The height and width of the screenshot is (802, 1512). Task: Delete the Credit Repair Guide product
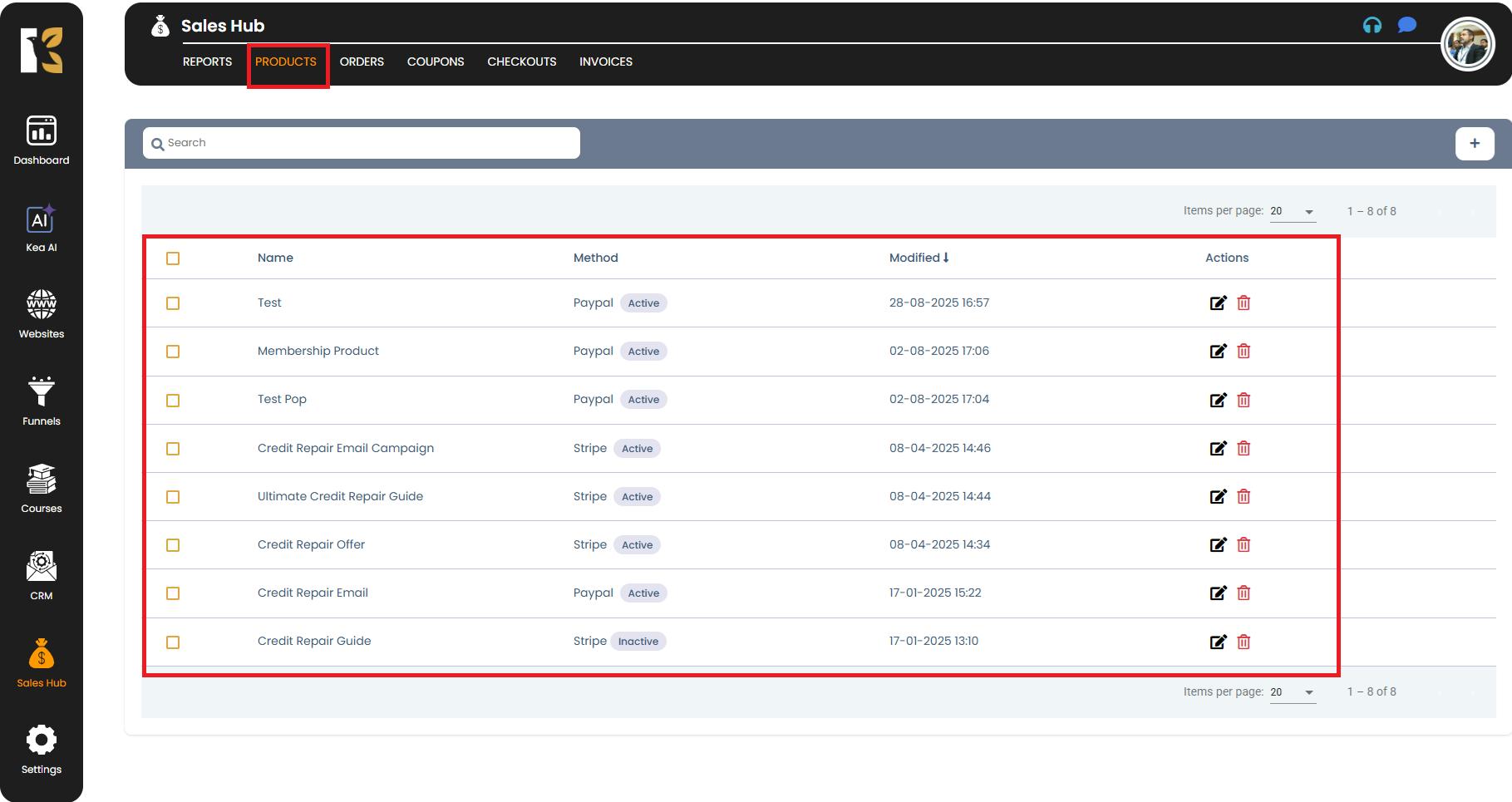point(1244,642)
